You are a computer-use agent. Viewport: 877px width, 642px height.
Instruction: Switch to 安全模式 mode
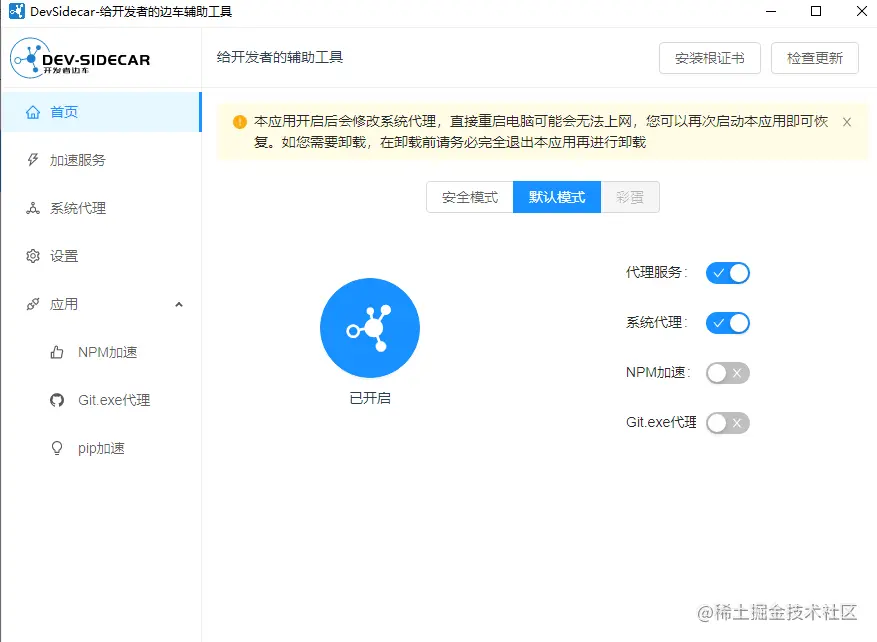click(x=470, y=197)
